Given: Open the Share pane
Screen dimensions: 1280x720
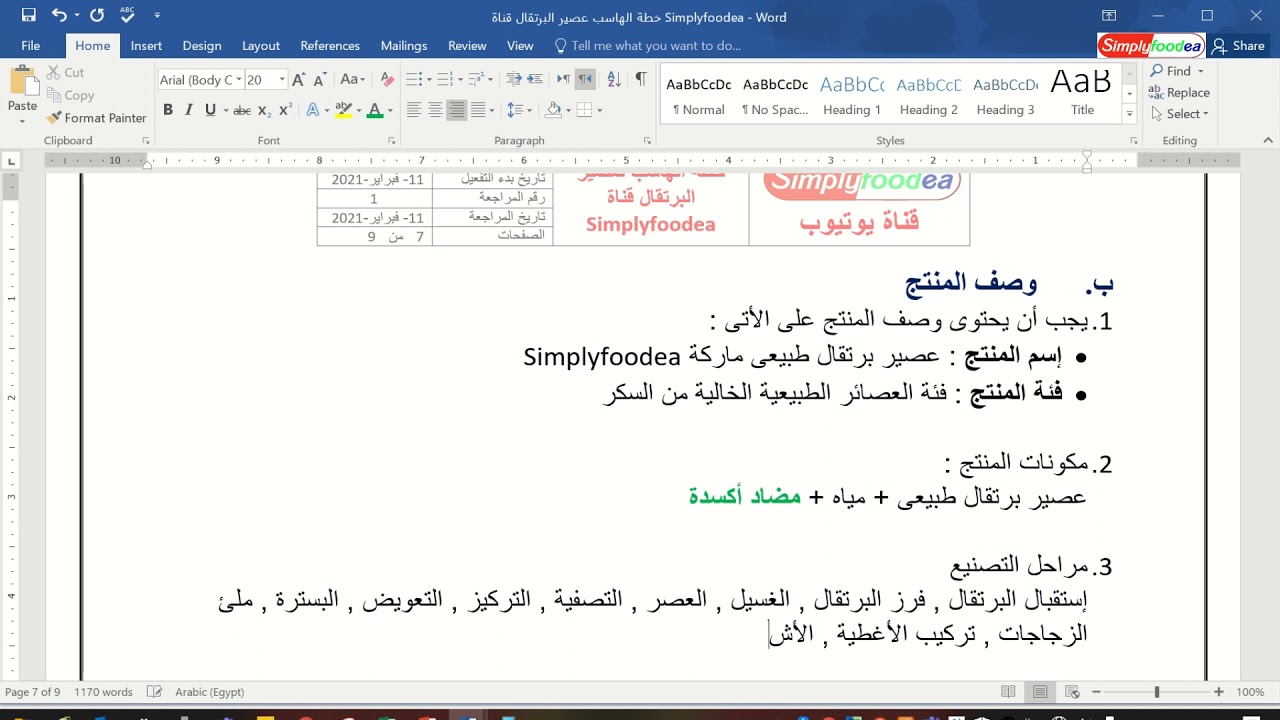Looking at the screenshot, I should [1238, 46].
